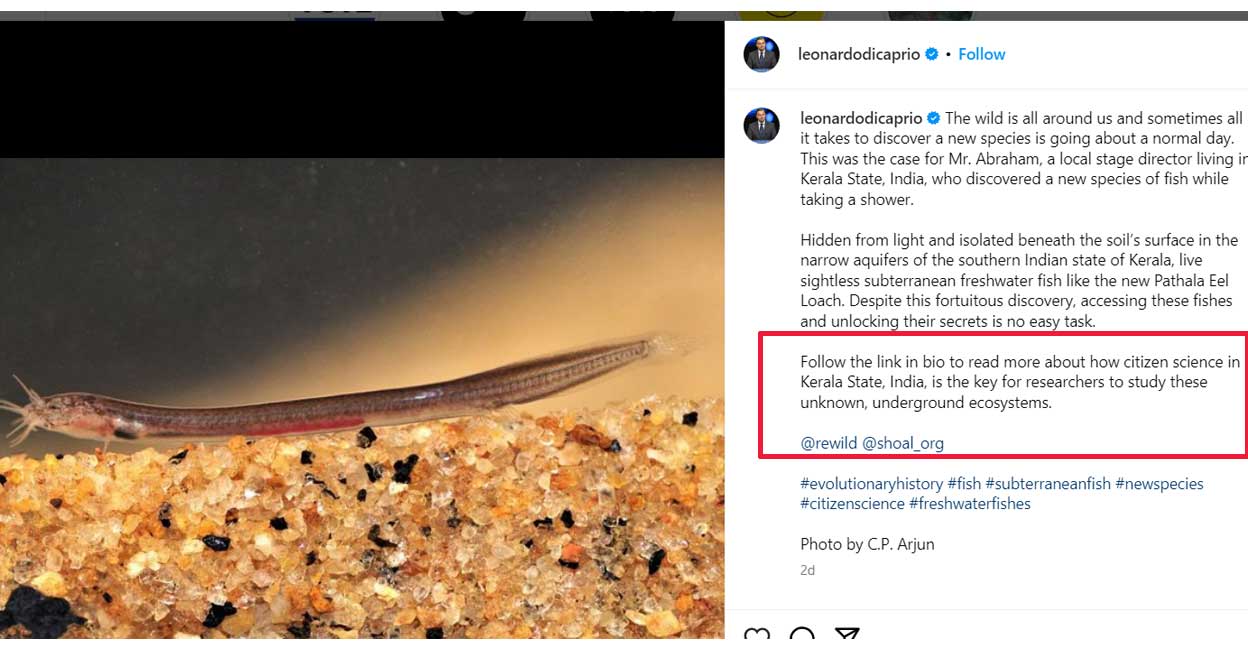Click the caption profile avatar
This screenshot has width=1248, height=650.
pyautogui.click(x=761, y=125)
